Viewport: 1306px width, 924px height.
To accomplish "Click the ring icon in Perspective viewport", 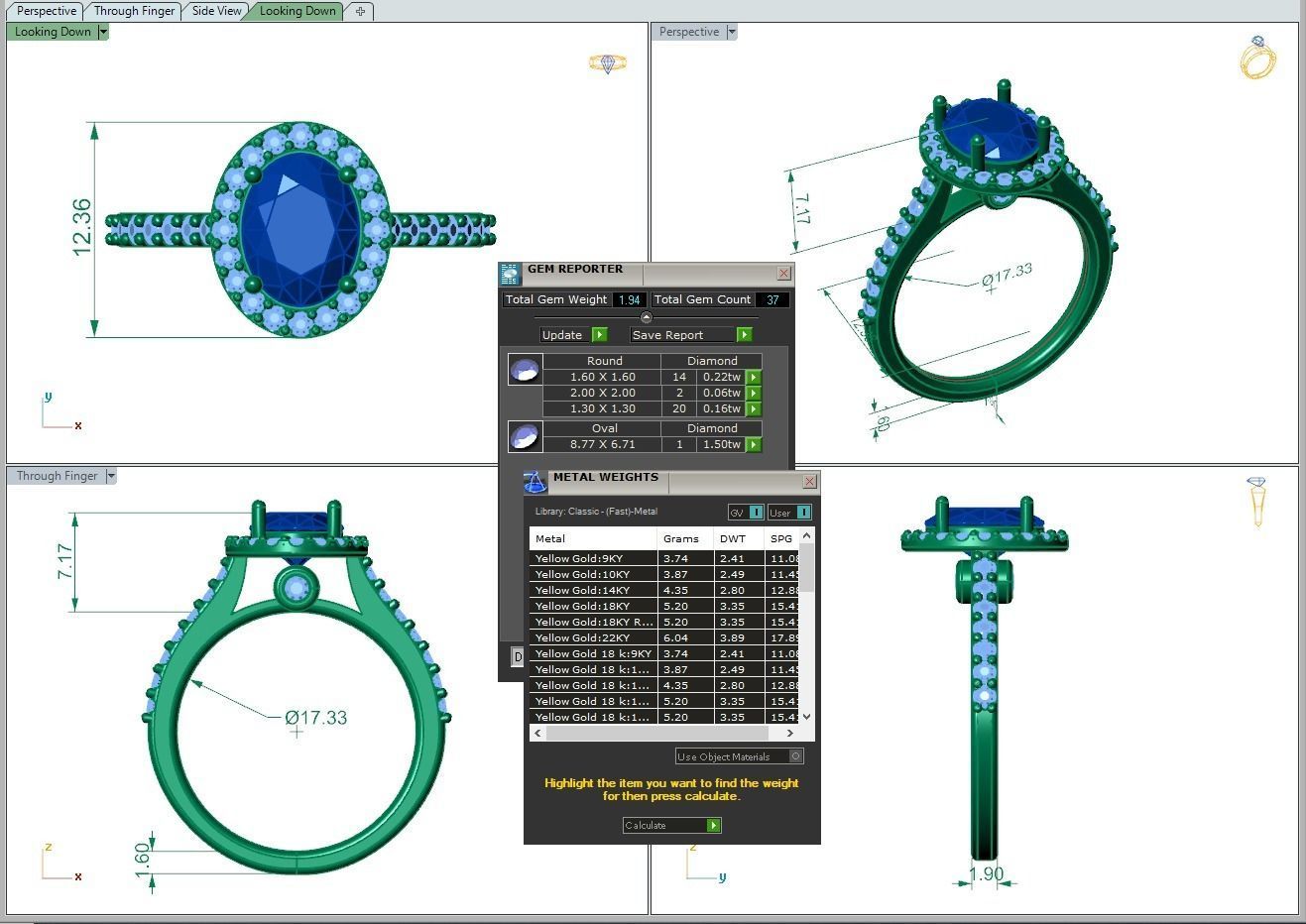I will point(1257,58).
